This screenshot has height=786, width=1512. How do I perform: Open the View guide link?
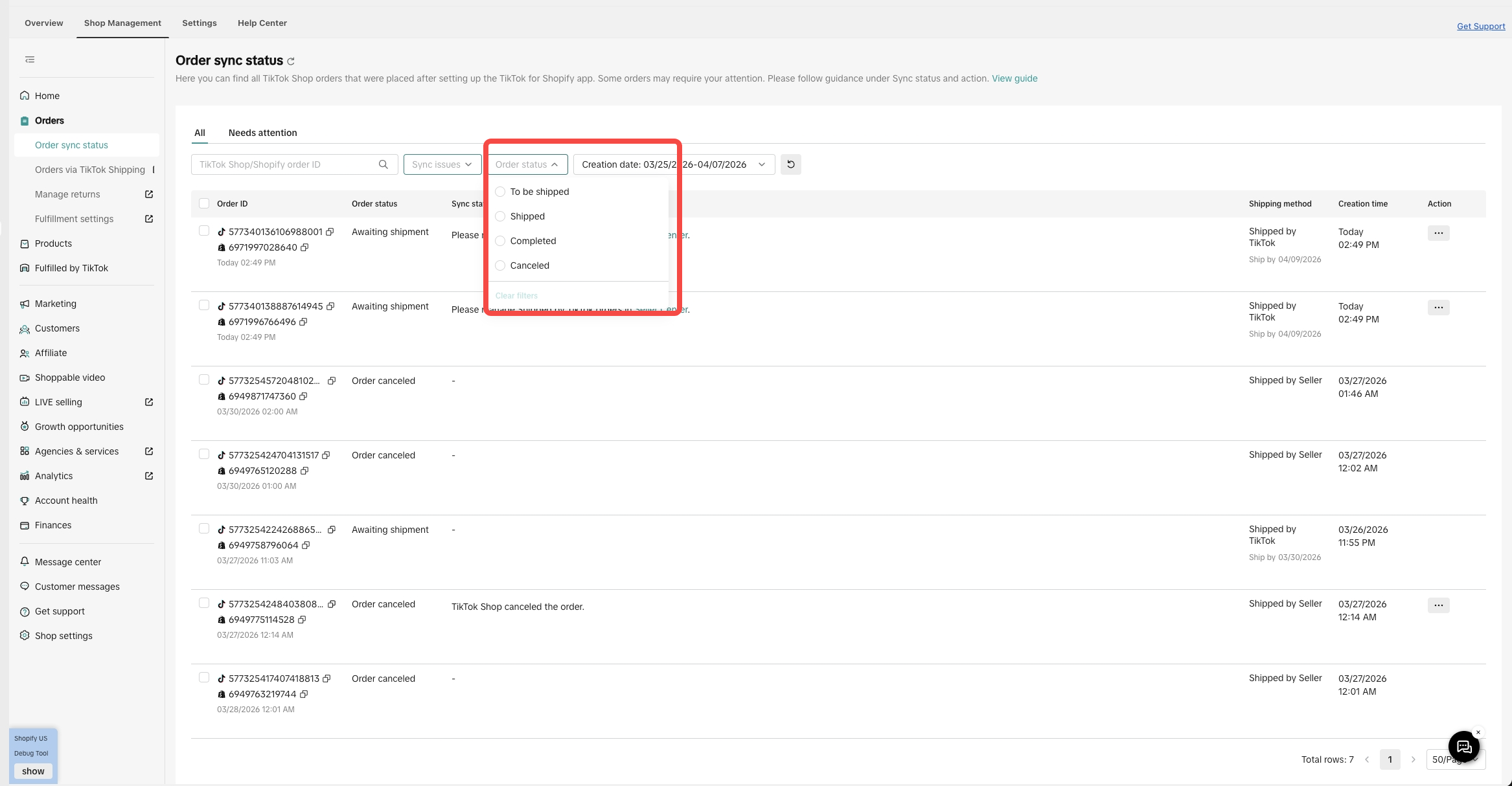1014,78
